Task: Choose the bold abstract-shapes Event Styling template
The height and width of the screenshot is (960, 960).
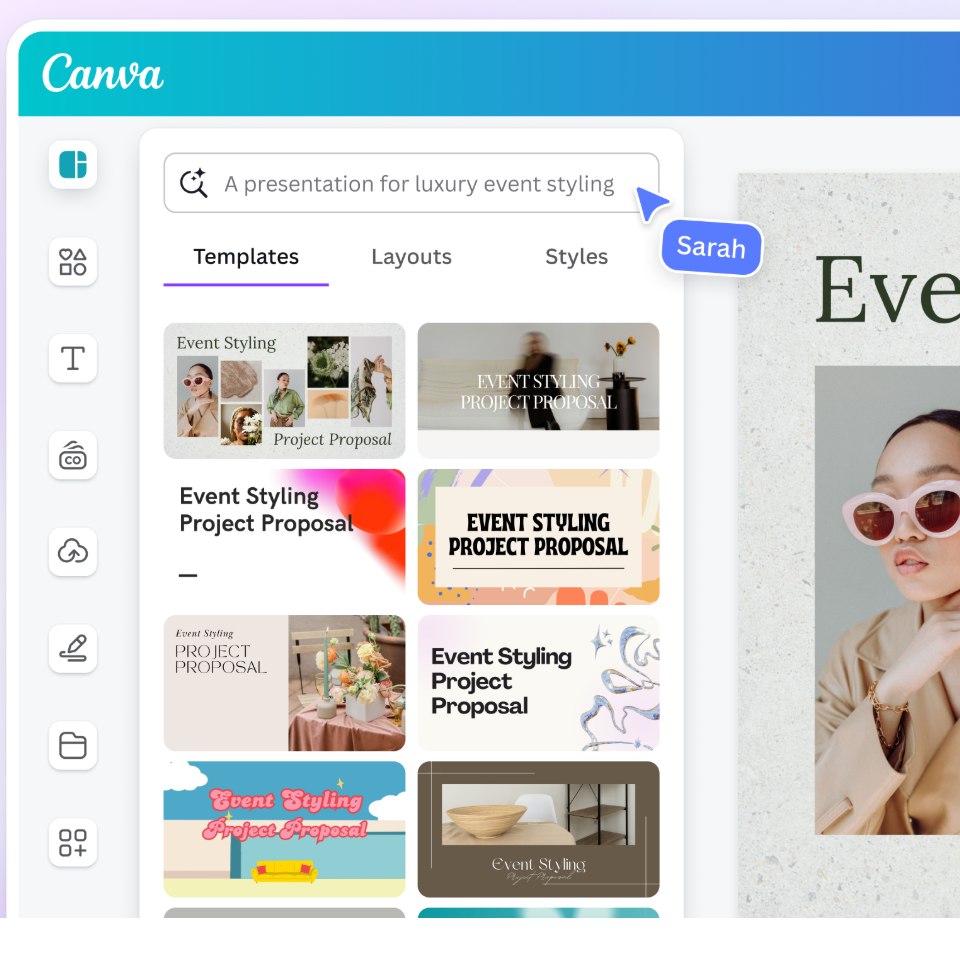Action: (x=538, y=537)
